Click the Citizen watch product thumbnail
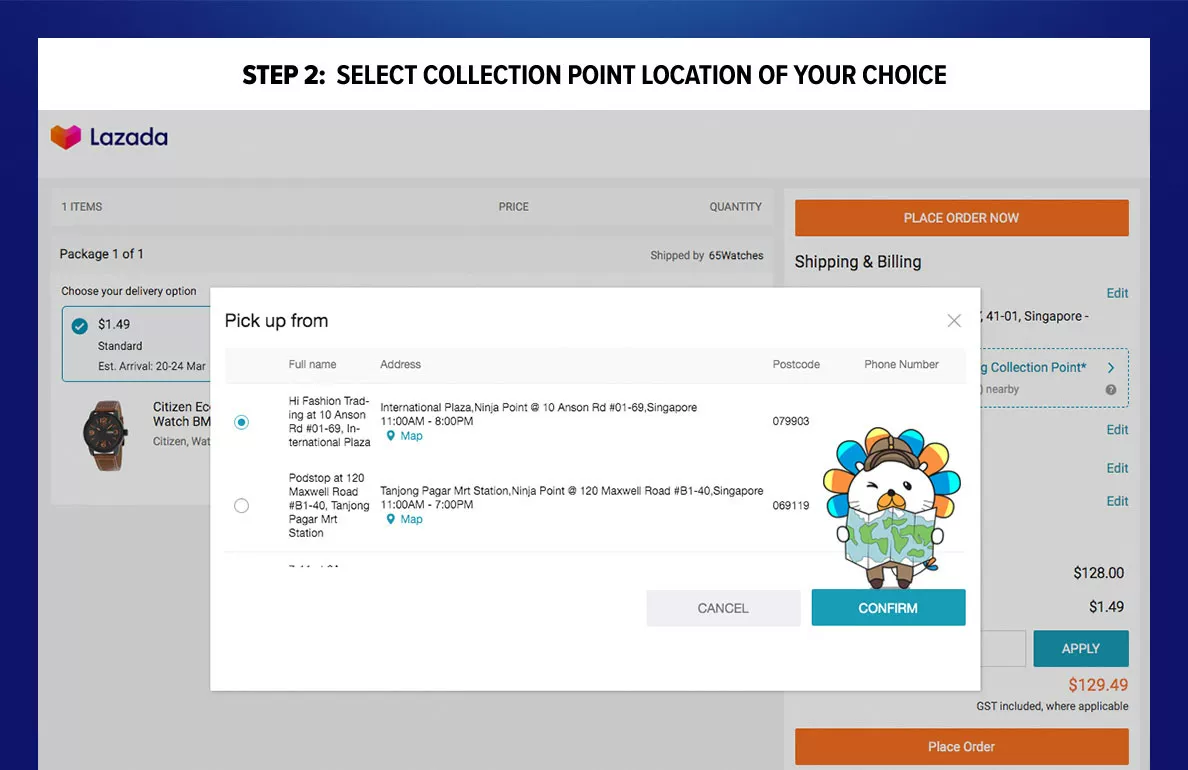Viewport: 1188px width, 770px height. point(104,435)
